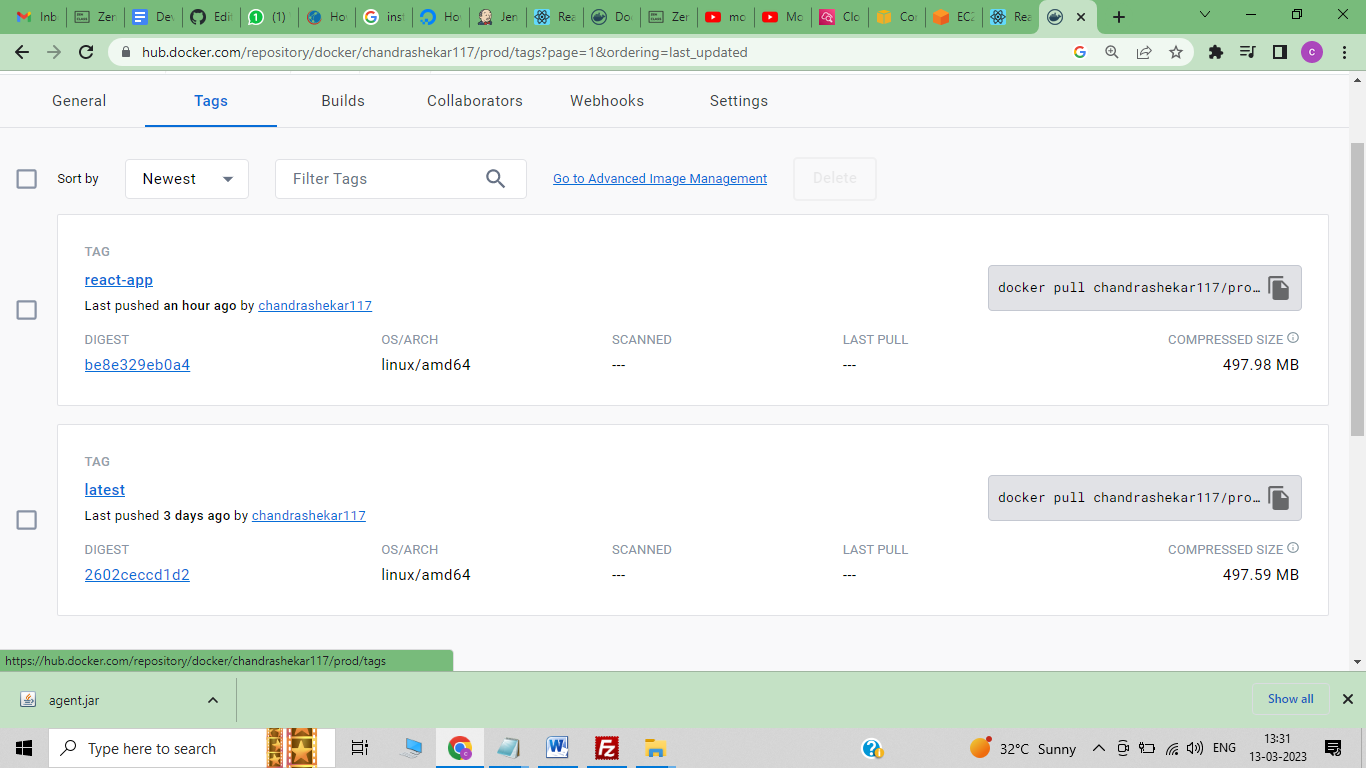Click the search magnifier in Filter Tags

[495, 178]
